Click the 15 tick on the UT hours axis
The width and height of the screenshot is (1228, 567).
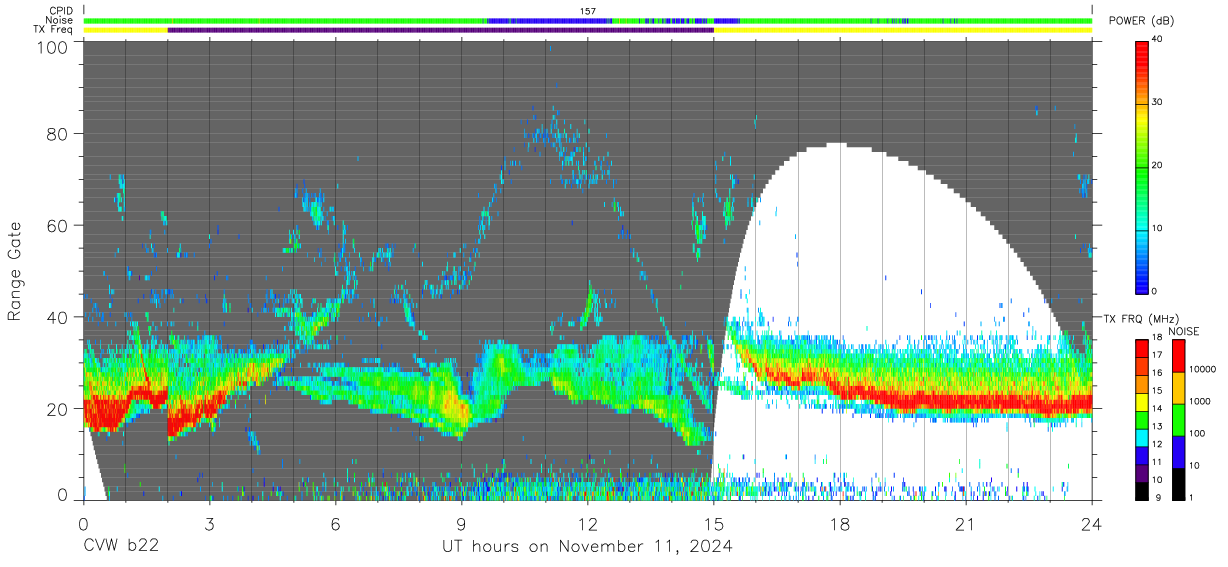714,524
